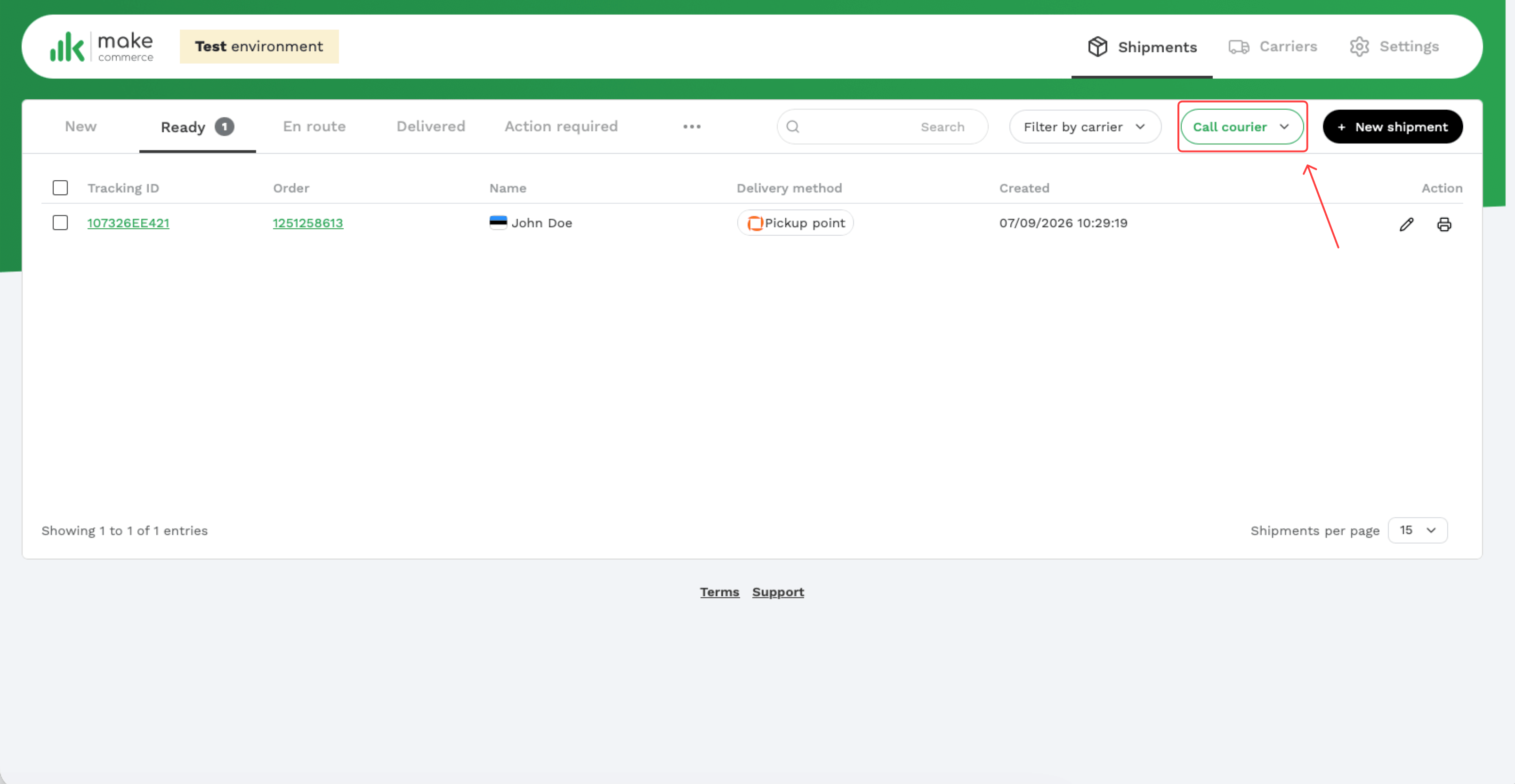Click the Order column header

tap(290, 188)
